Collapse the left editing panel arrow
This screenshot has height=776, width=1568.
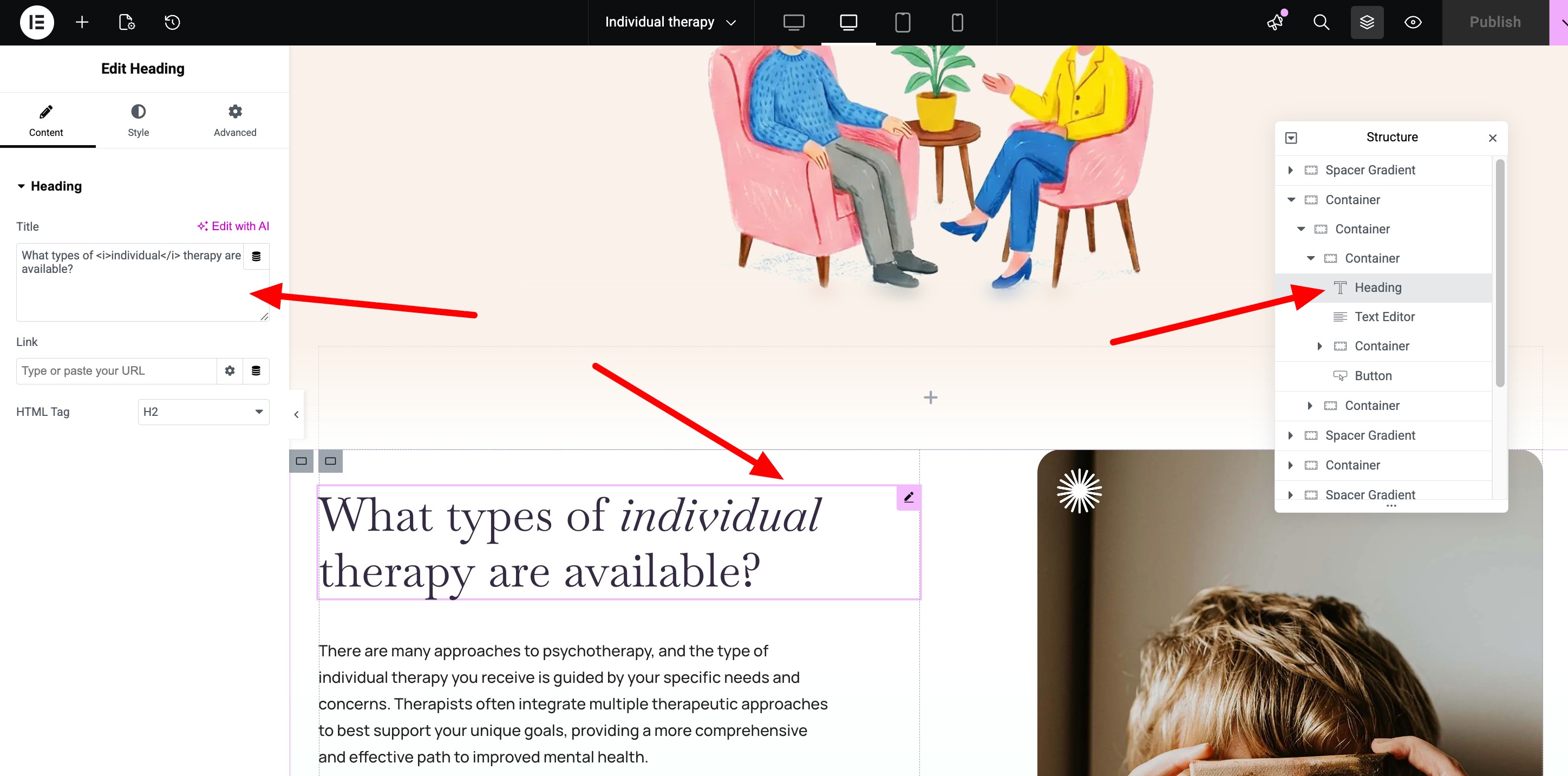coord(296,414)
